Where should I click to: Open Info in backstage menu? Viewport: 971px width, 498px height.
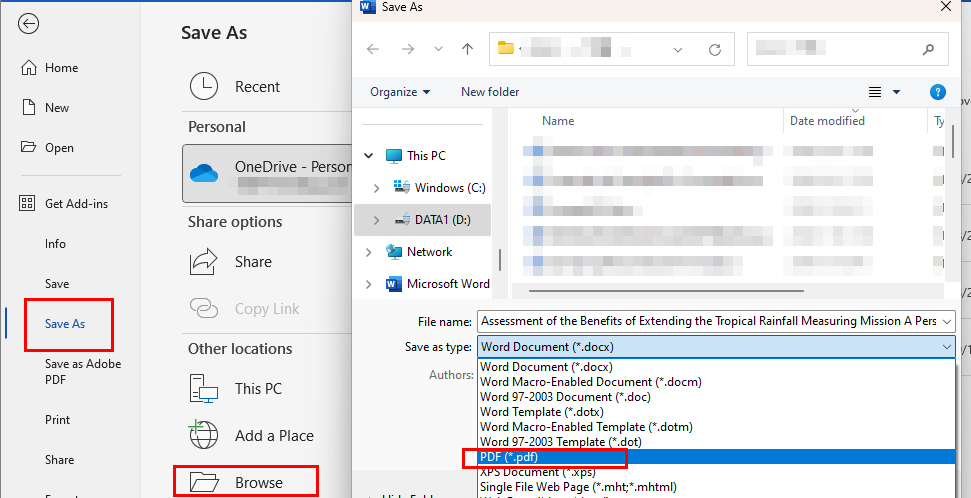55,244
